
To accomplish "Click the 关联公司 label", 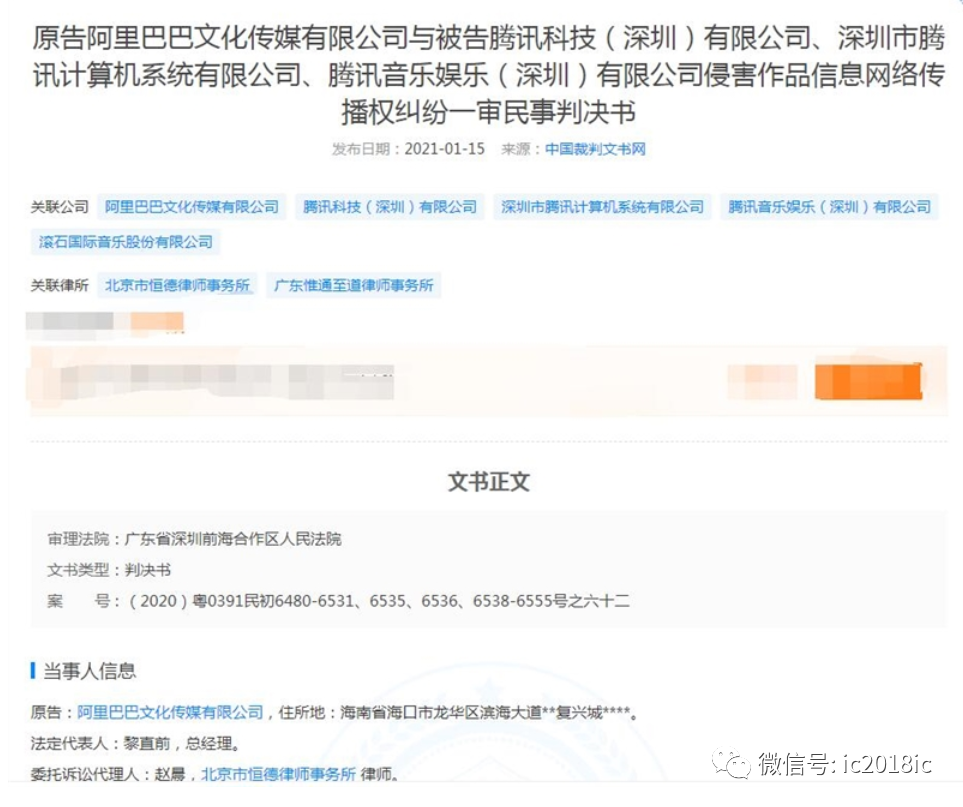I will click(60, 207).
